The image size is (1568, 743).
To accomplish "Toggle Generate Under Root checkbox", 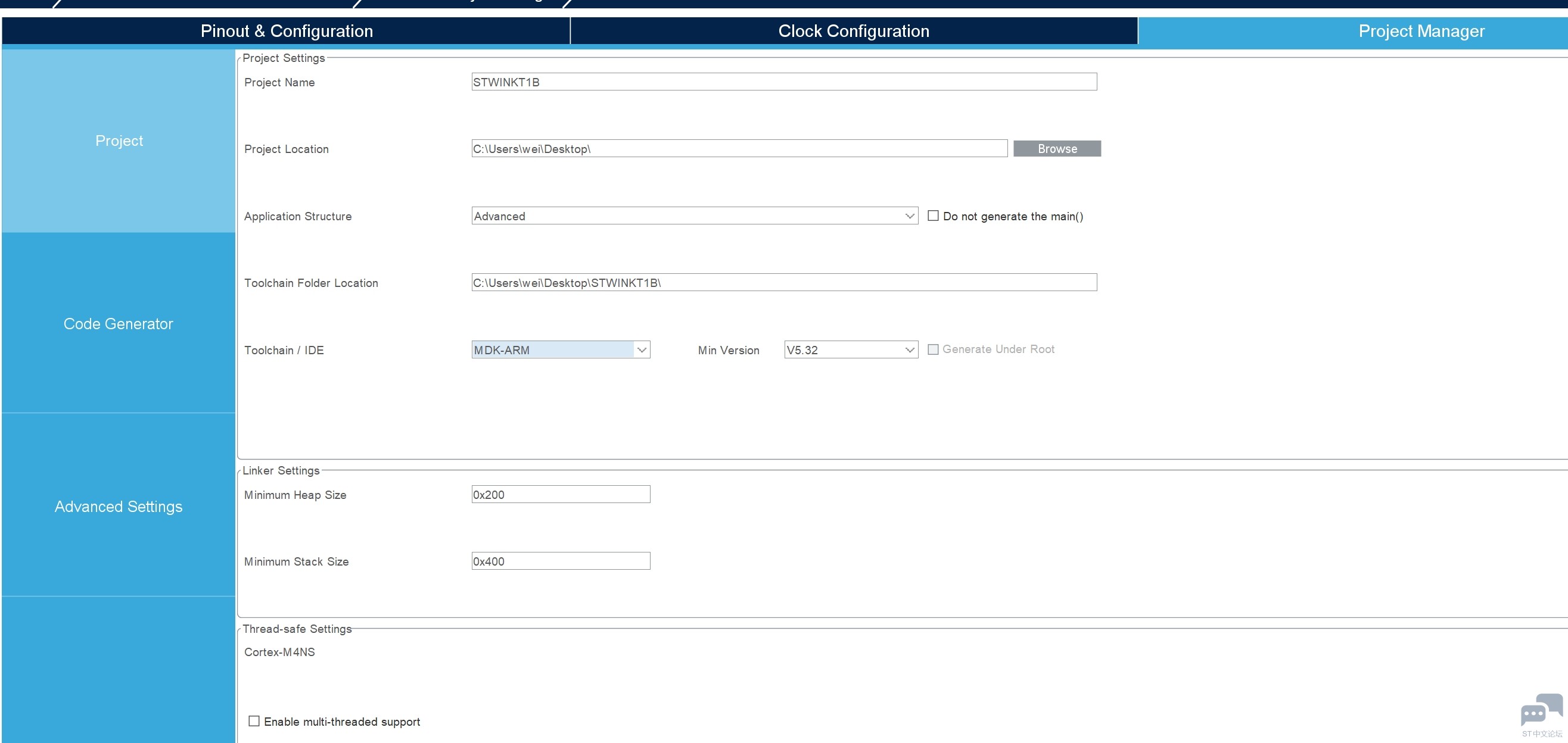I will point(931,349).
